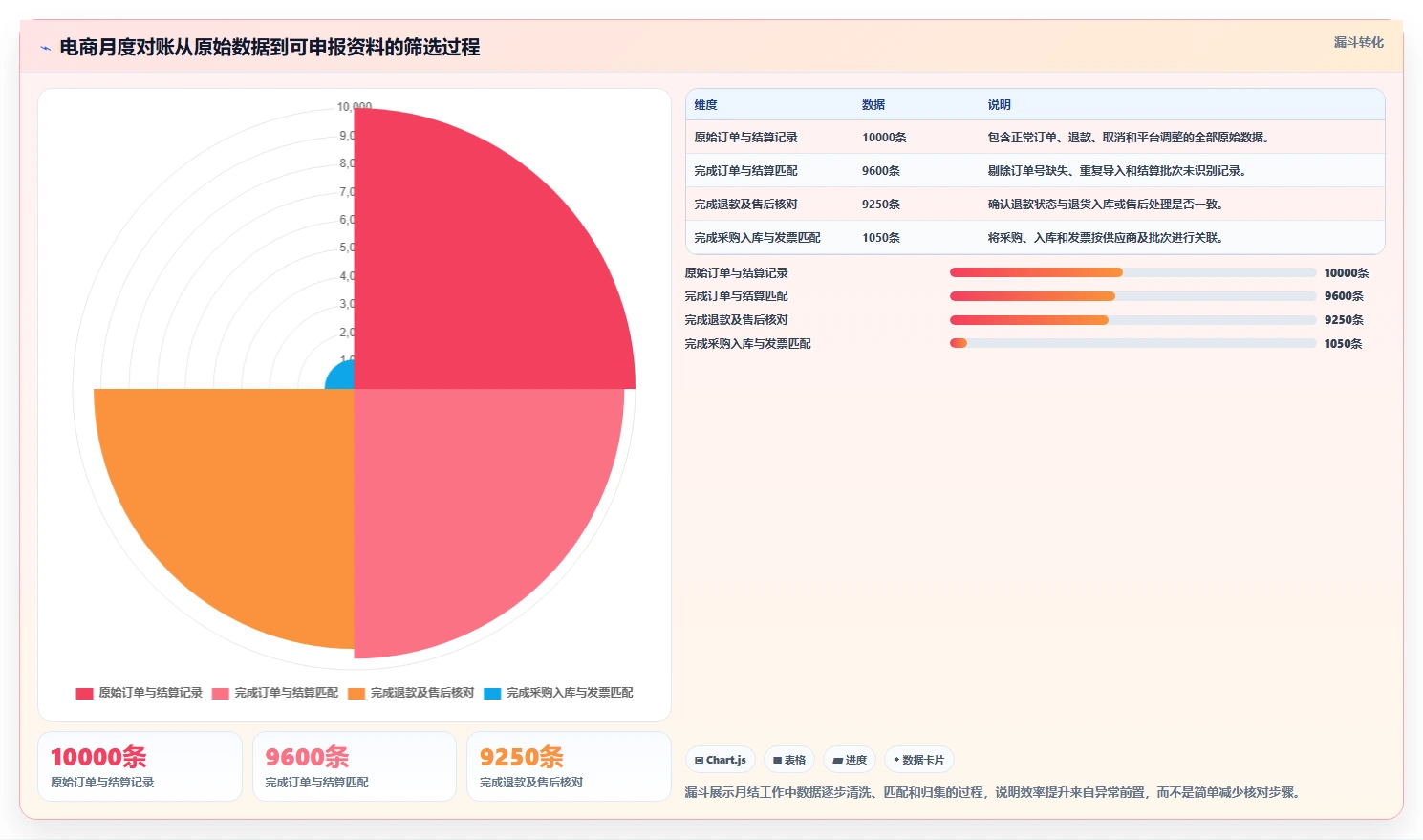The height and width of the screenshot is (840, 1423).
Task: Toggle the 原始订单与结算记录 legend swatch
Action: 84,693
